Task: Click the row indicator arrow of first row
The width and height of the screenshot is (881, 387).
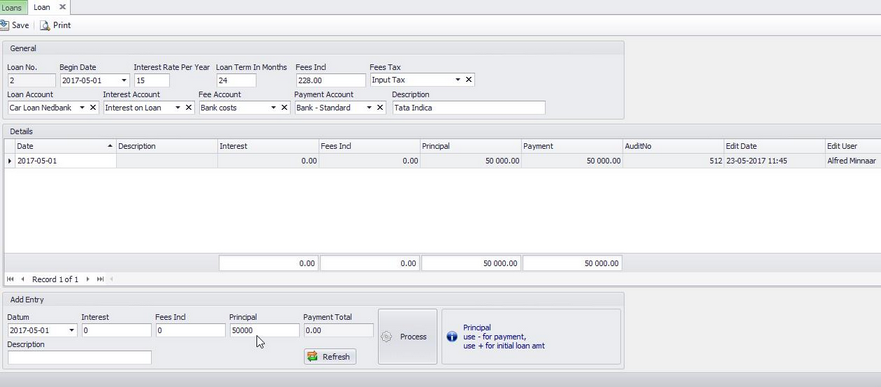Action: [x=9, y=161]
